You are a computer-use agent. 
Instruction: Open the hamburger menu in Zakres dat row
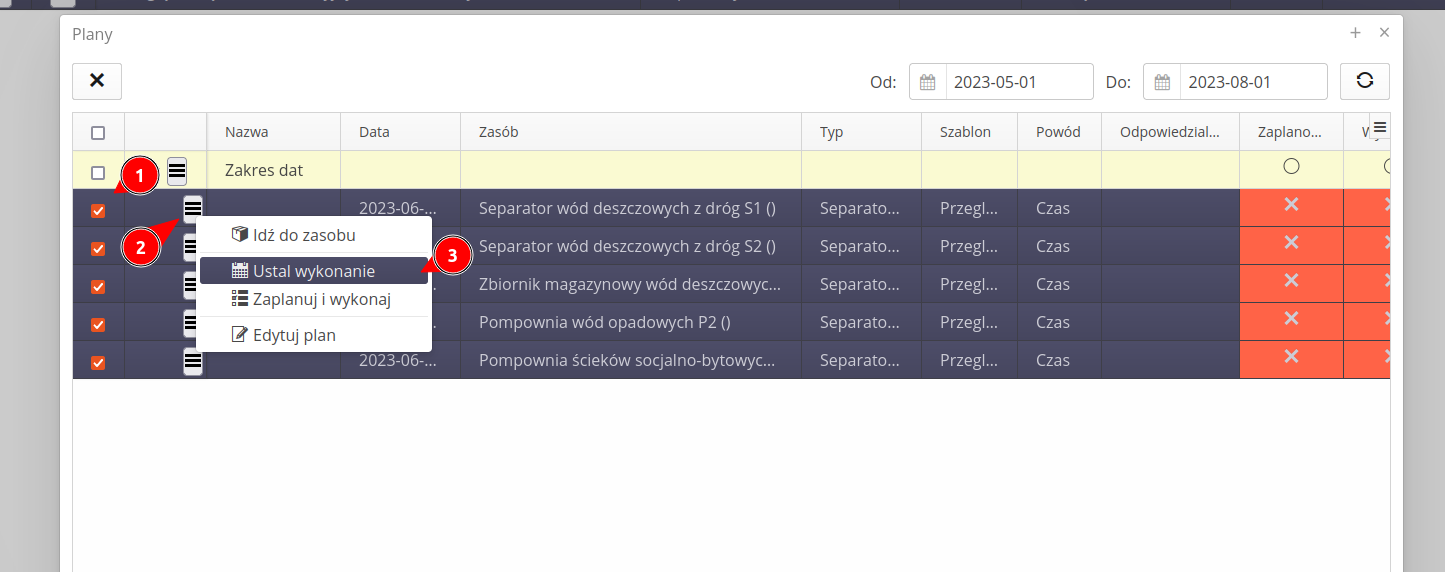coord(177,171)
